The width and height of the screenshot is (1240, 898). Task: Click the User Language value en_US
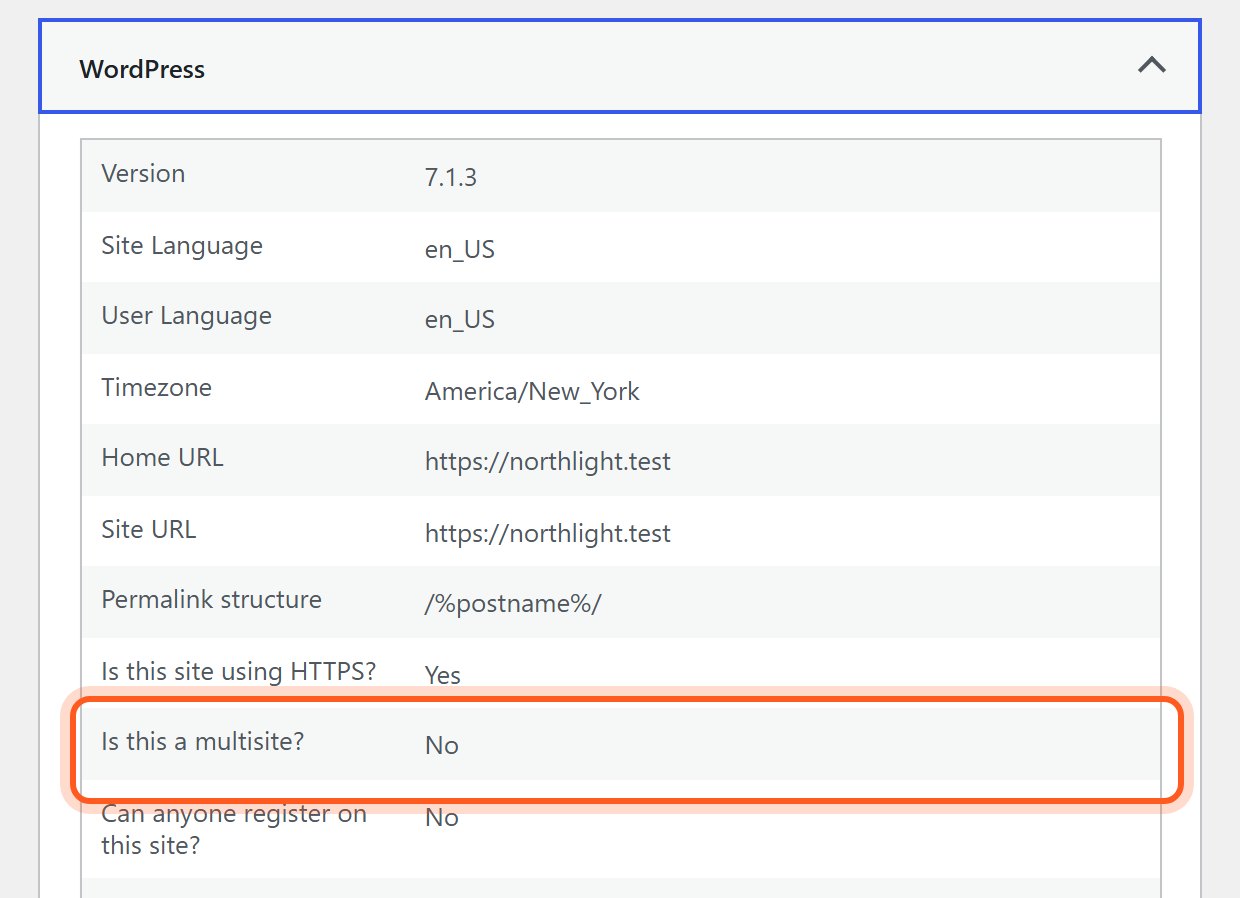tap(460, 319)
